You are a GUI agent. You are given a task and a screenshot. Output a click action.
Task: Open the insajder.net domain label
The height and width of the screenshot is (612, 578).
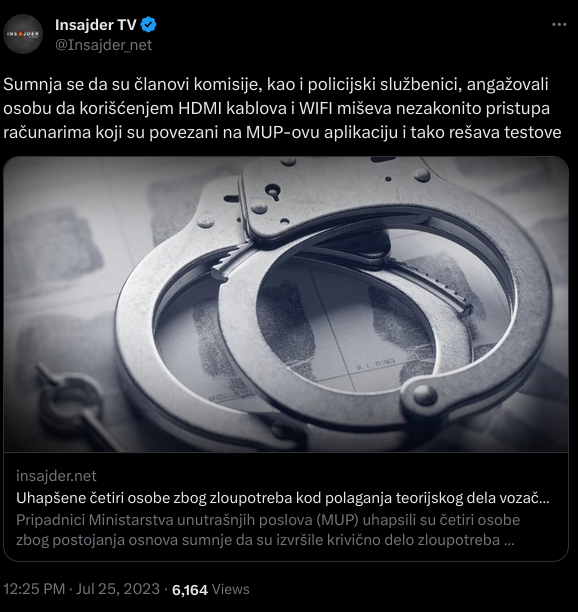pyautogui.click(x=56, y=476)
